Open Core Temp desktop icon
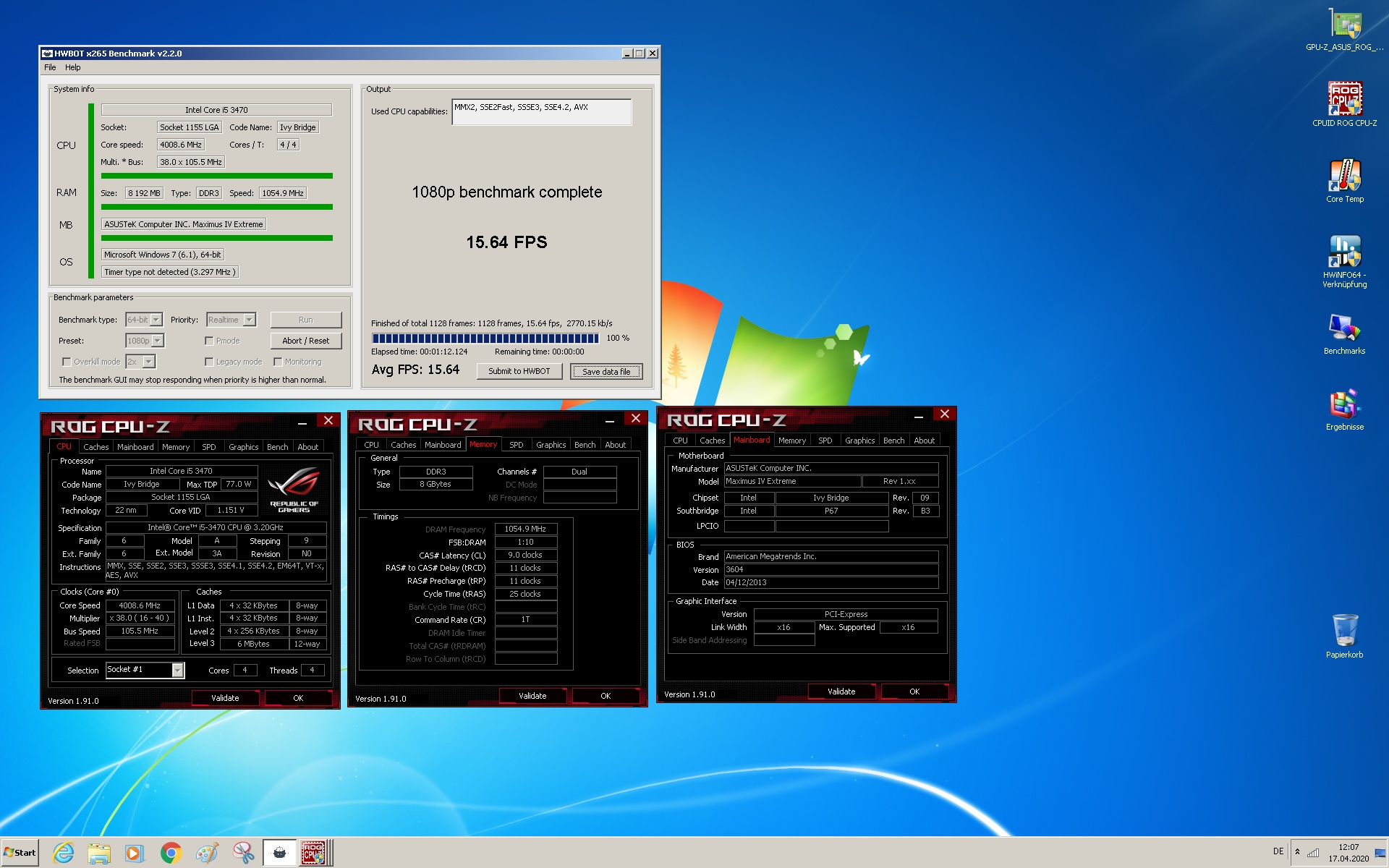Viewport: 1389px width, 868px height. [1344, 181]
